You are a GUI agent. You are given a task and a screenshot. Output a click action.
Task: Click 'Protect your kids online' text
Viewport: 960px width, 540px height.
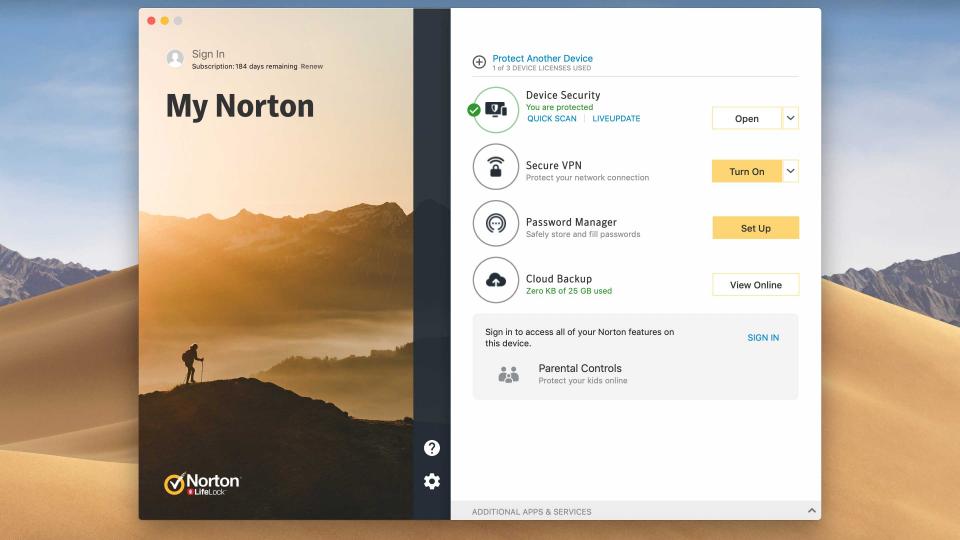(x=583, y=380)
